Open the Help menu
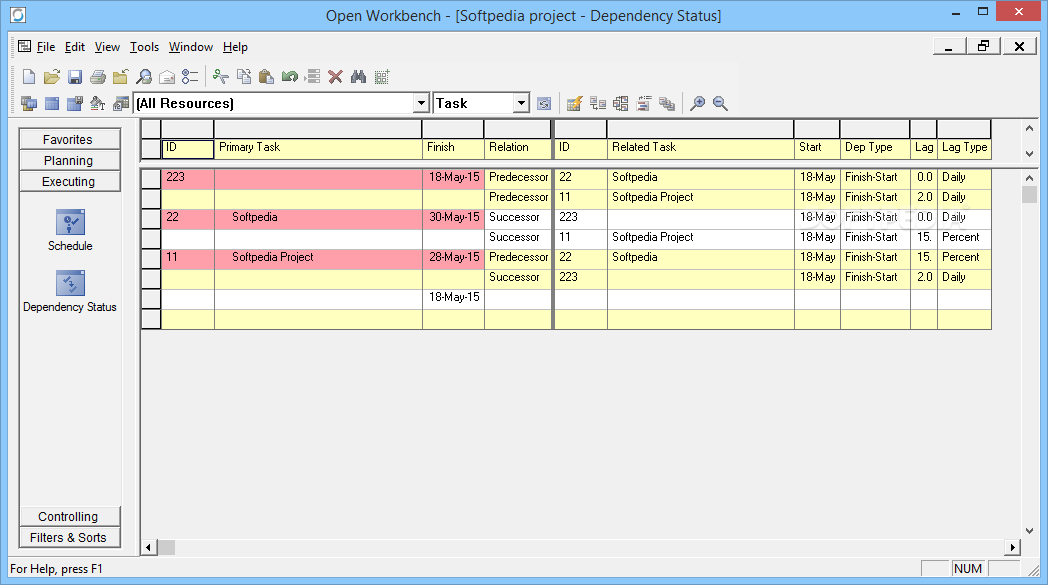Viewport: 1048px width, 585px height. point(235,47)
